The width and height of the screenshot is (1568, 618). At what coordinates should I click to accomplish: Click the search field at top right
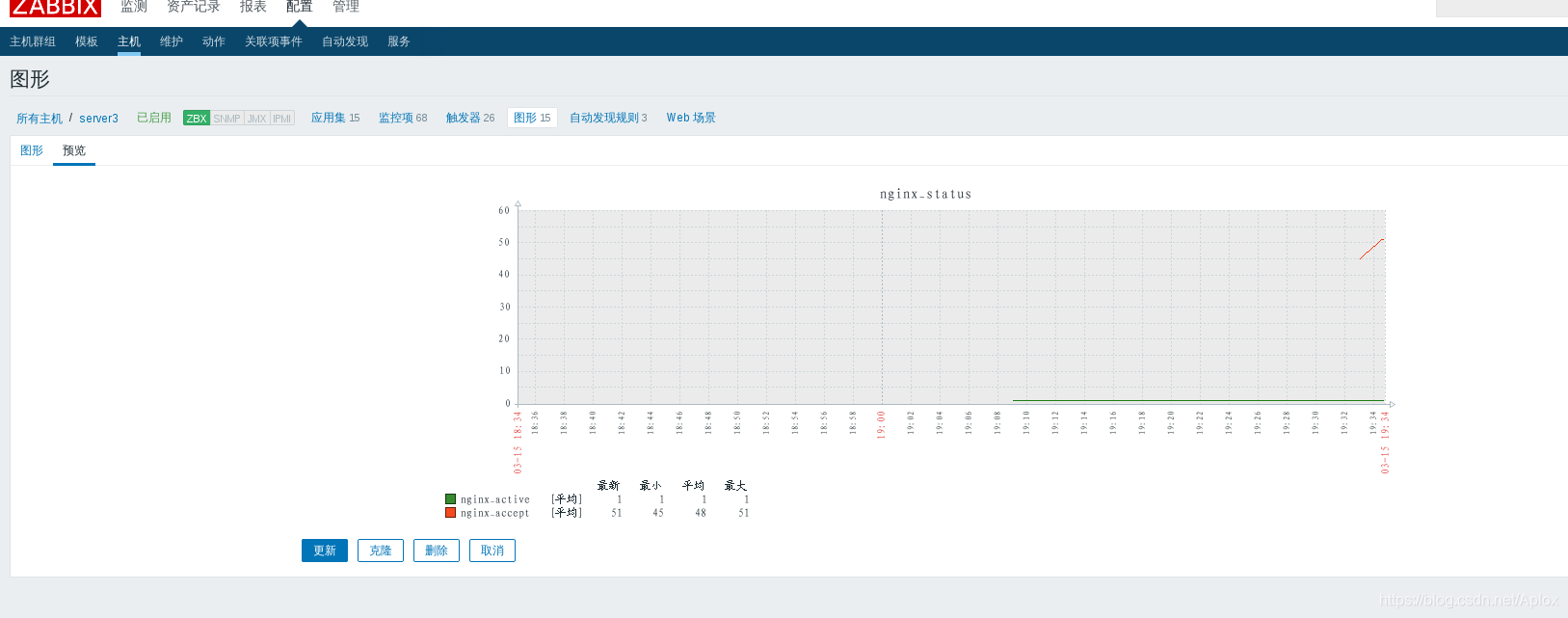[x=1502, y=8]
